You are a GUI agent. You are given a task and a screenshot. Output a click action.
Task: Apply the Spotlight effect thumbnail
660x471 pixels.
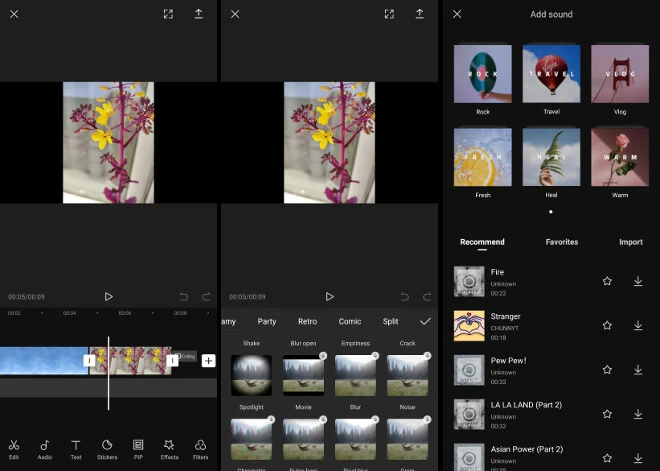click(x=251, y=376)
